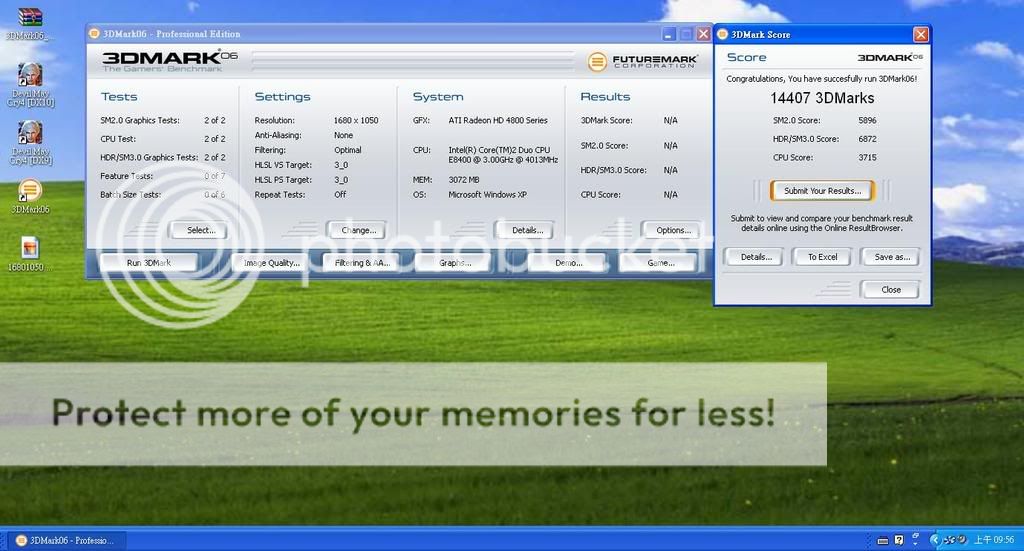Click the Close button in Score window
This screenshot has width=1024, height=551.
[891, 289]
